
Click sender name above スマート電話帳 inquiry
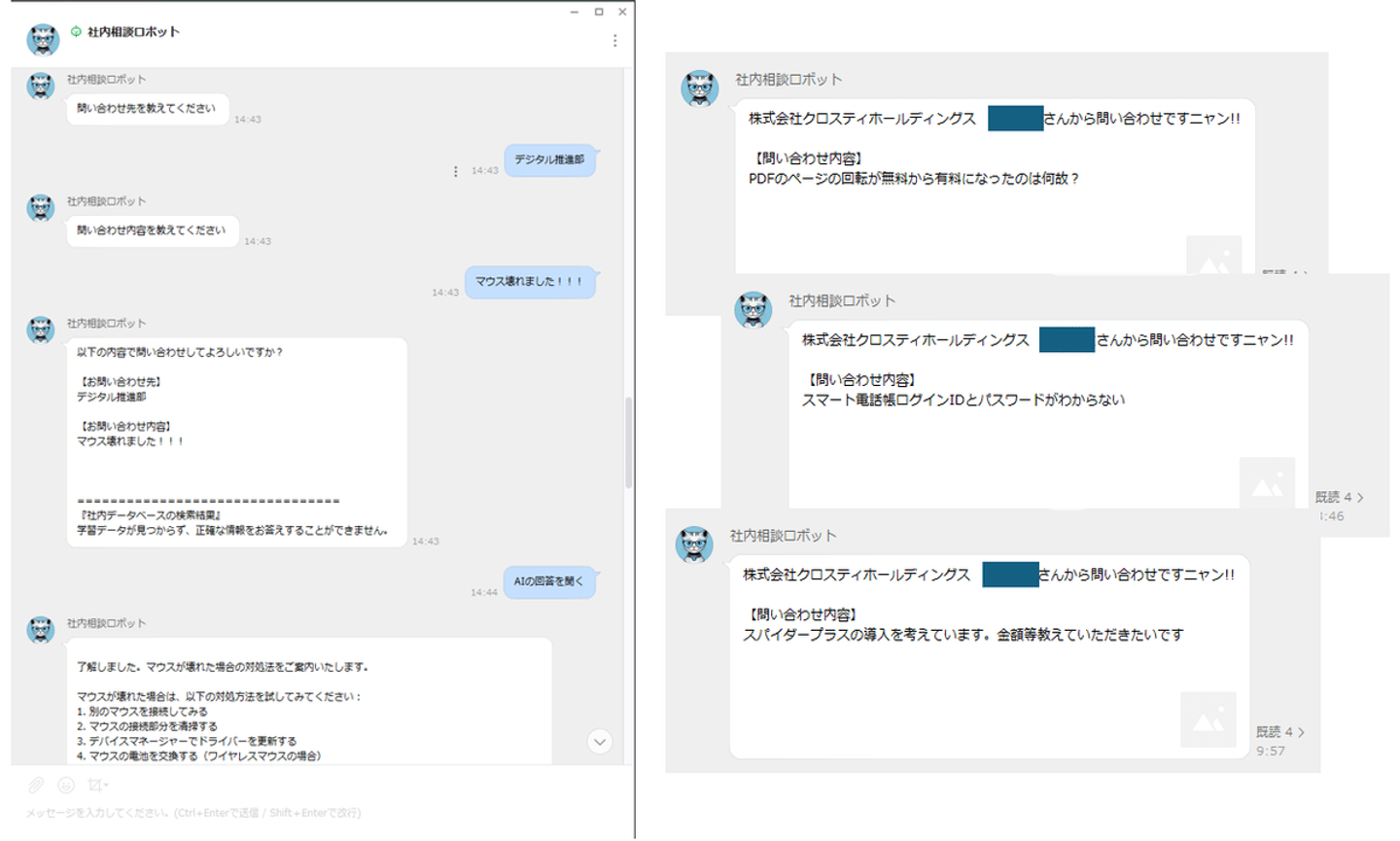click(x=842, y=301)
